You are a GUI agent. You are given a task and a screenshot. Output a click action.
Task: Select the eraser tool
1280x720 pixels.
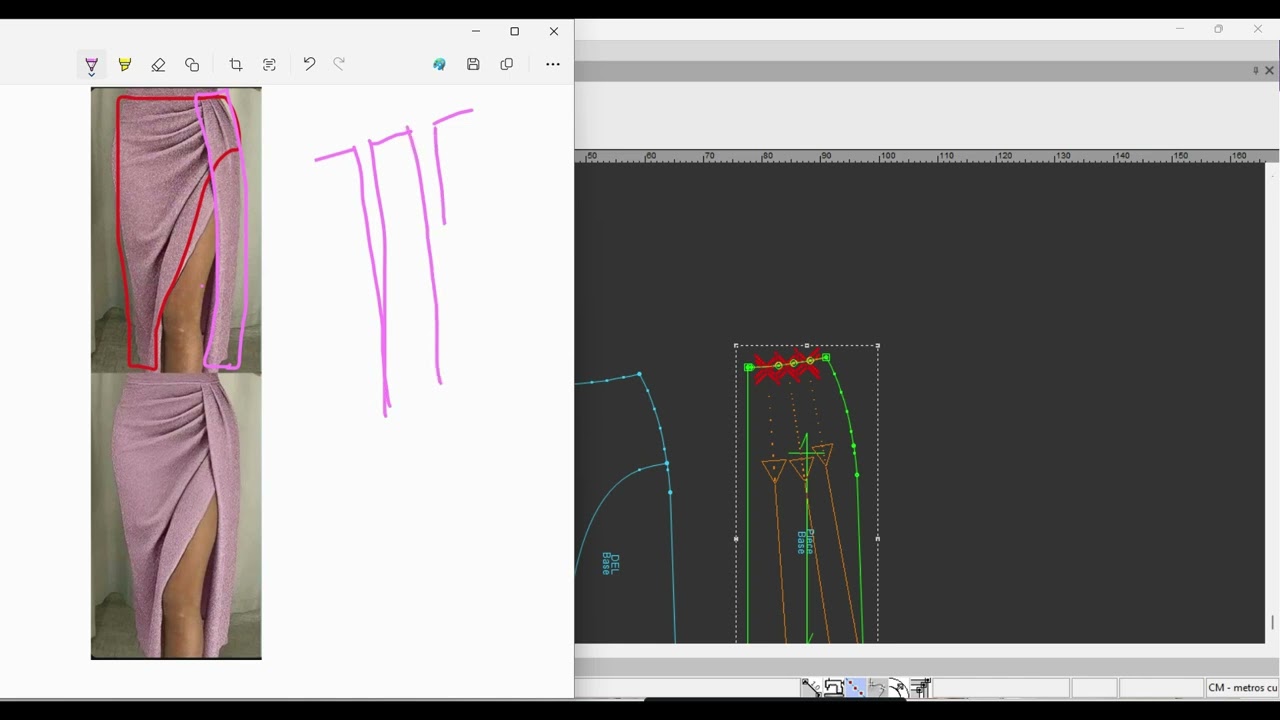click(x=158, y=65)
